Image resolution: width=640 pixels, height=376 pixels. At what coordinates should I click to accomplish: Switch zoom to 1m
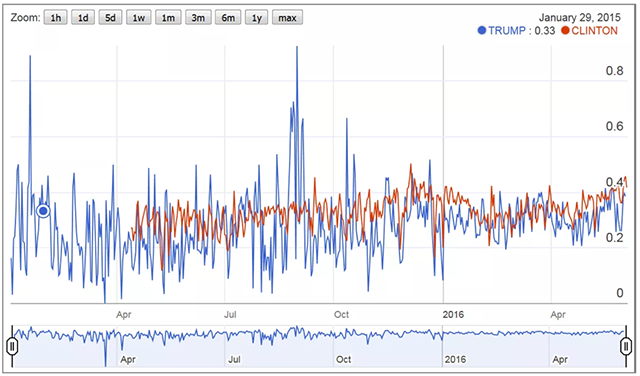168,18
